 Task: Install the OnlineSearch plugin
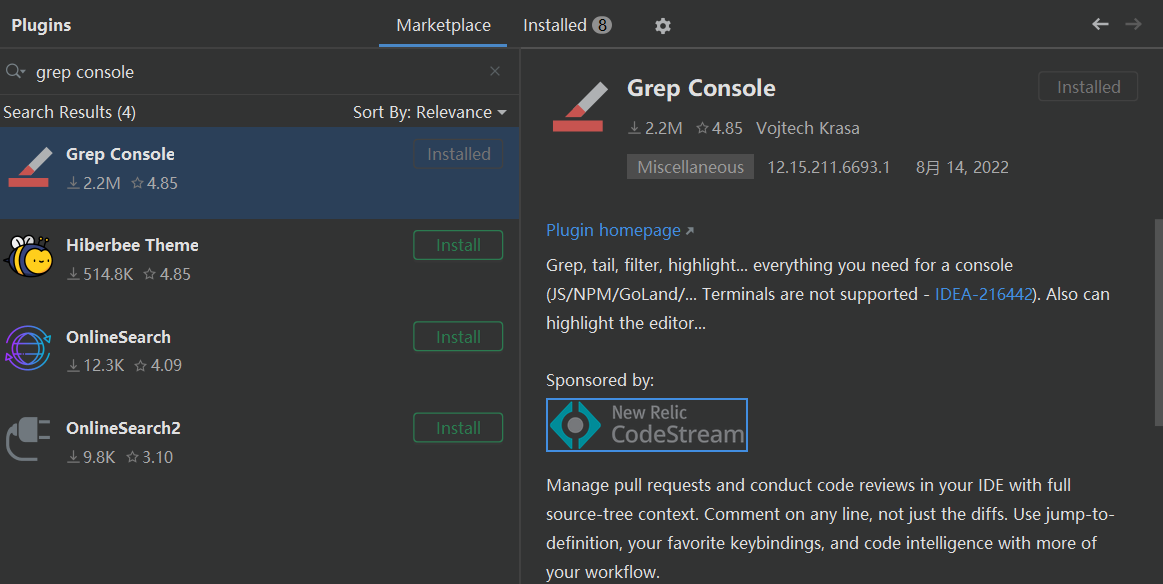[x=458, y=337]
